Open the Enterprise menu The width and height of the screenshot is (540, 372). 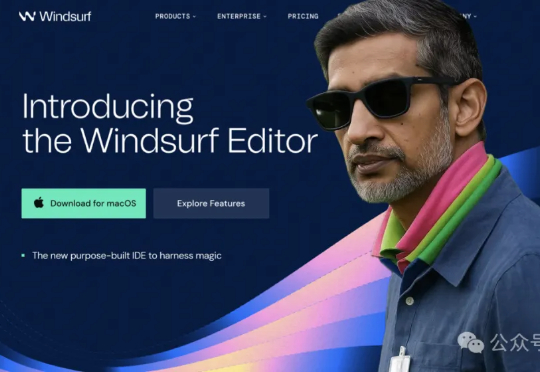[241, 16]
